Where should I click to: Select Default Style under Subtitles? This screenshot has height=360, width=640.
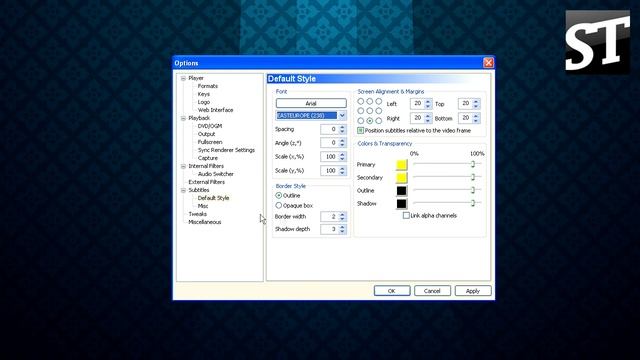(x=213, y=198)
